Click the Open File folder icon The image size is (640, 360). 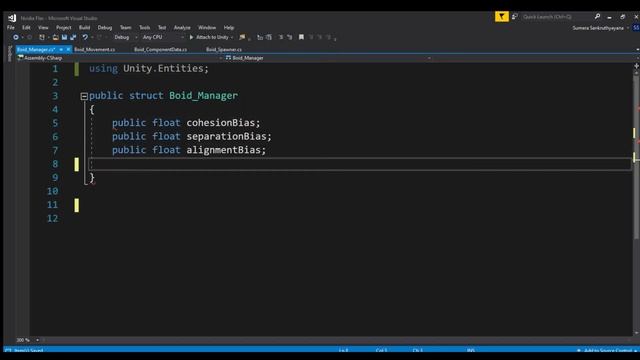click(55, 37)
